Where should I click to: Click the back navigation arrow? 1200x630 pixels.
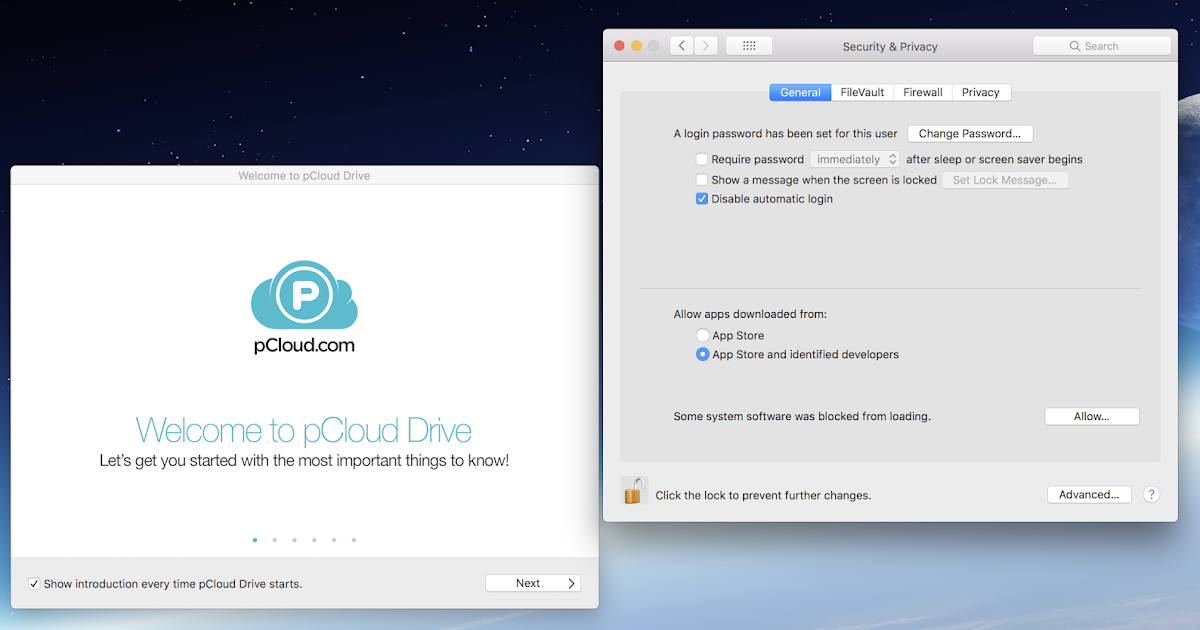pyautogui.click(x=681, y=44)
